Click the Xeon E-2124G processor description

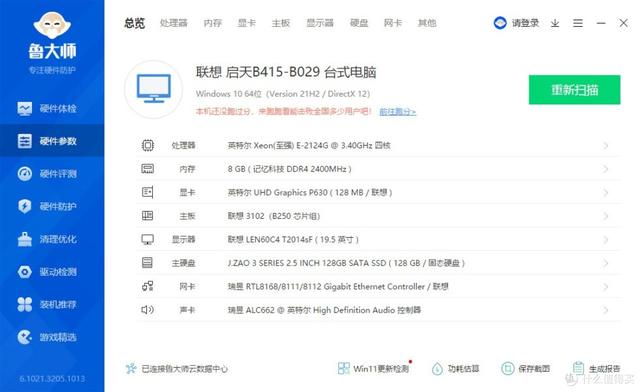pyautogui.click(x=309, y=145)
